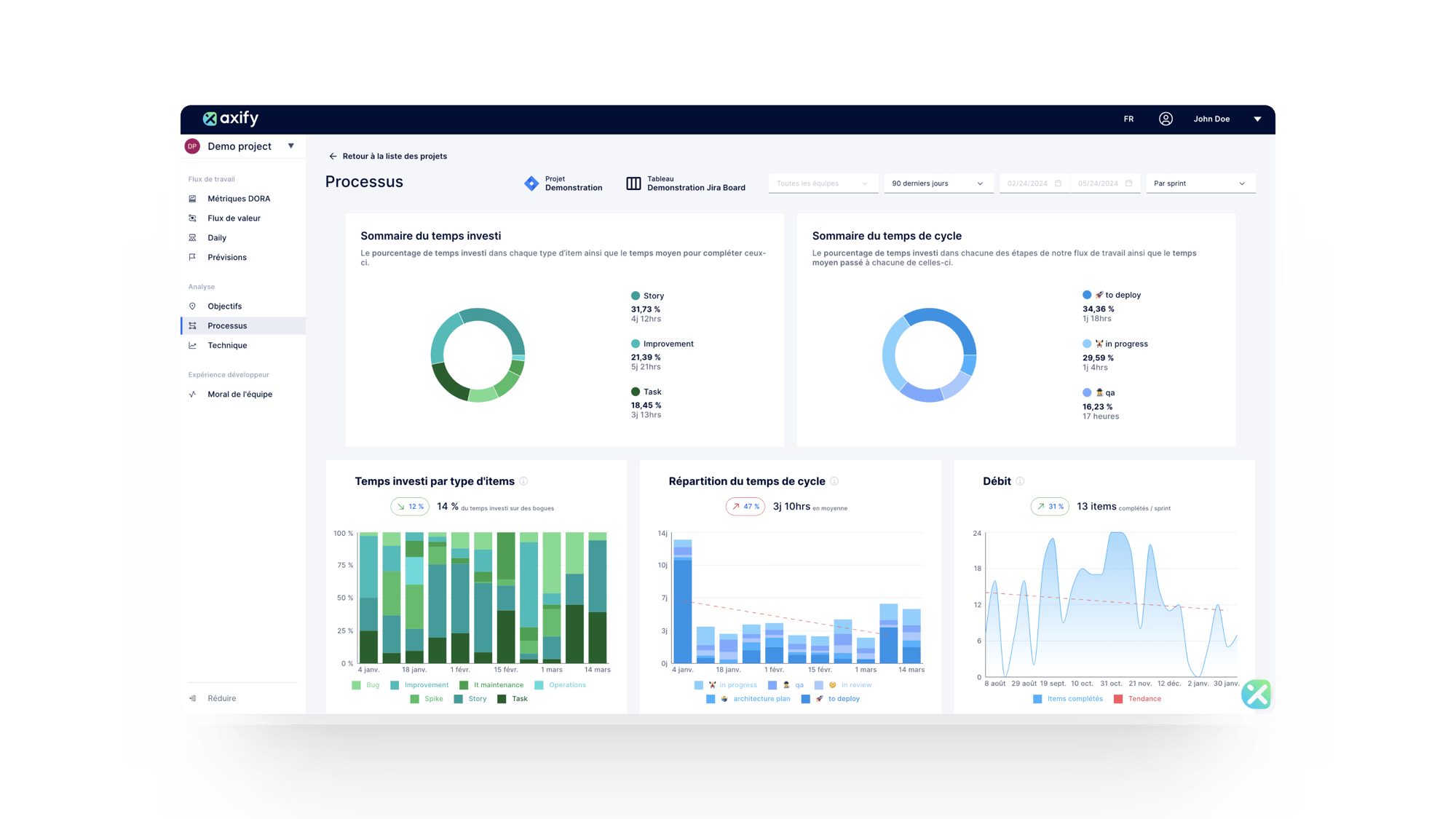Click the Axify logo in header
This screenshot has height=819, width=1456.
pyautogui.click(x=230, y=119)
